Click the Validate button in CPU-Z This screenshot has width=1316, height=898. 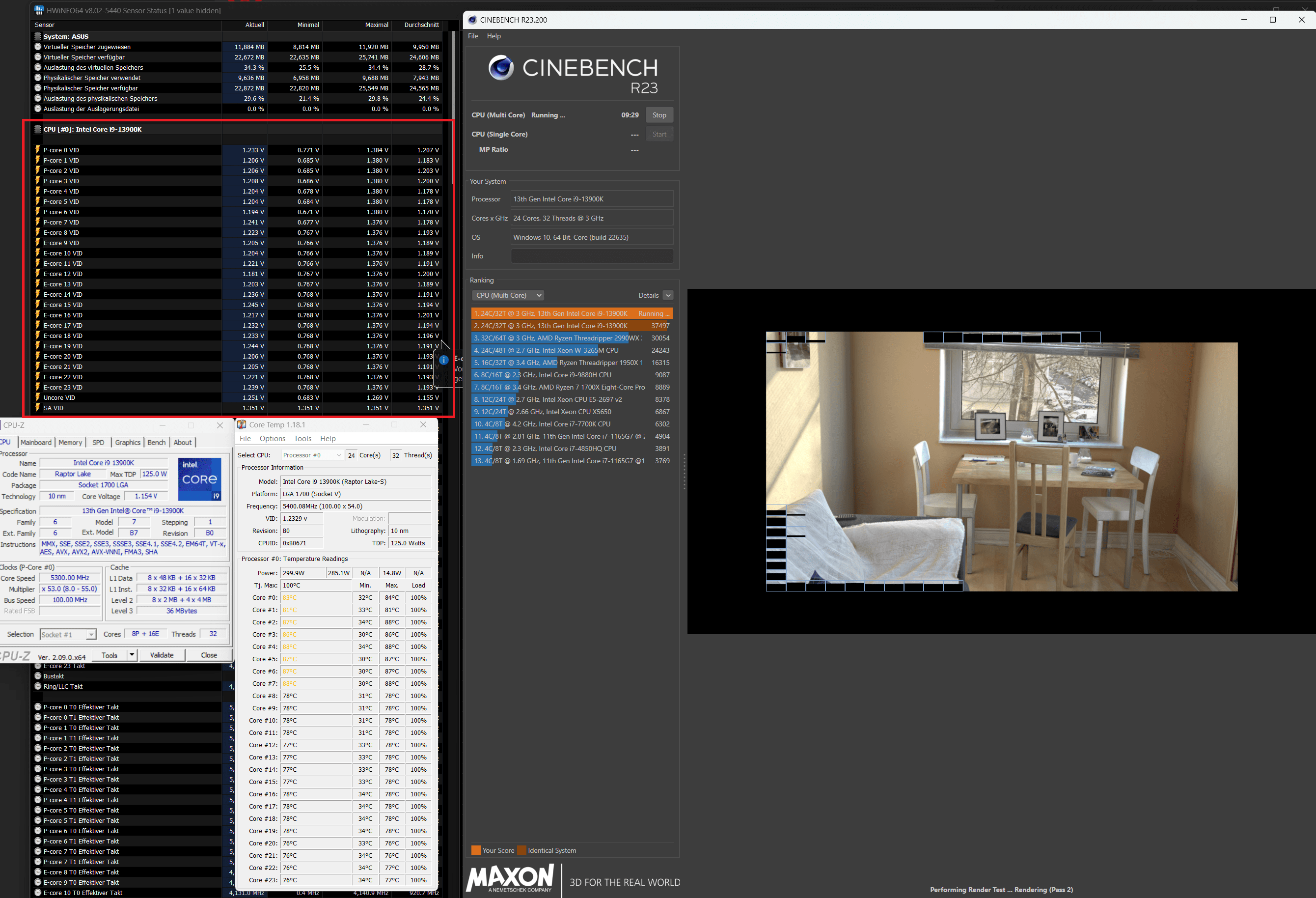[162, 655]
